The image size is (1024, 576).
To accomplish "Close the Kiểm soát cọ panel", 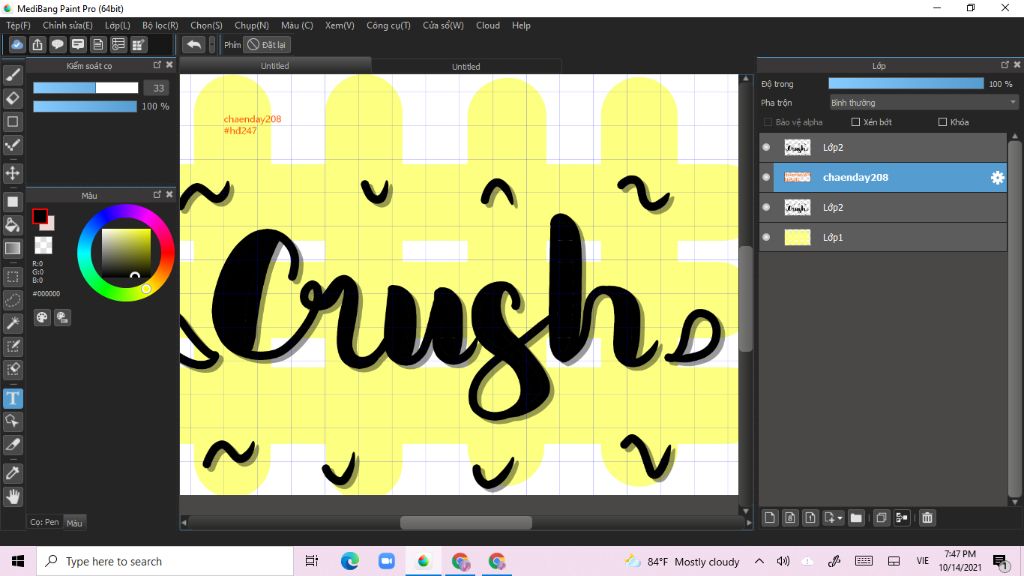I will [169, 65].
